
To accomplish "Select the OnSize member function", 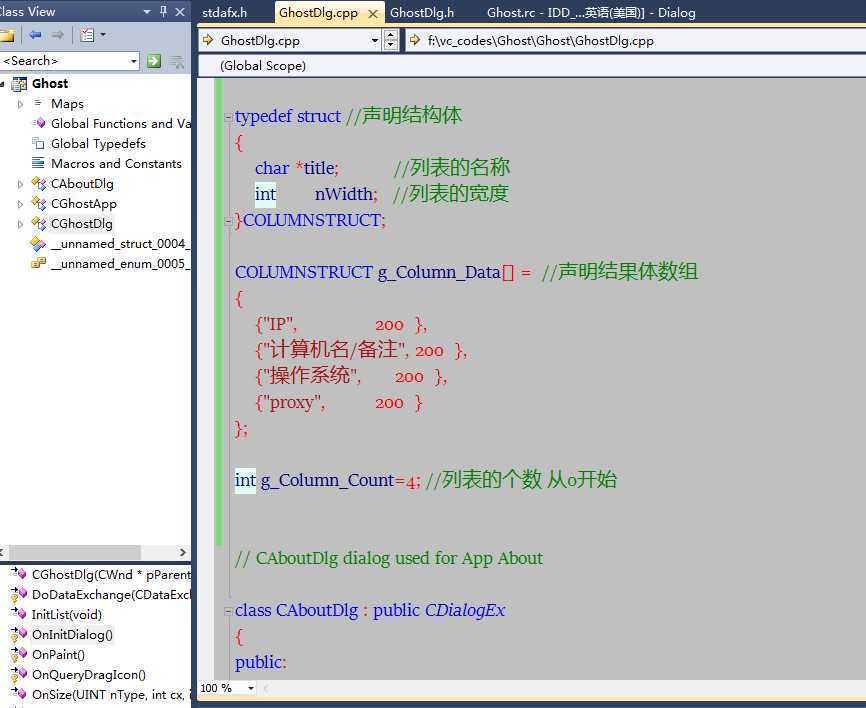I will click(111, 695).
